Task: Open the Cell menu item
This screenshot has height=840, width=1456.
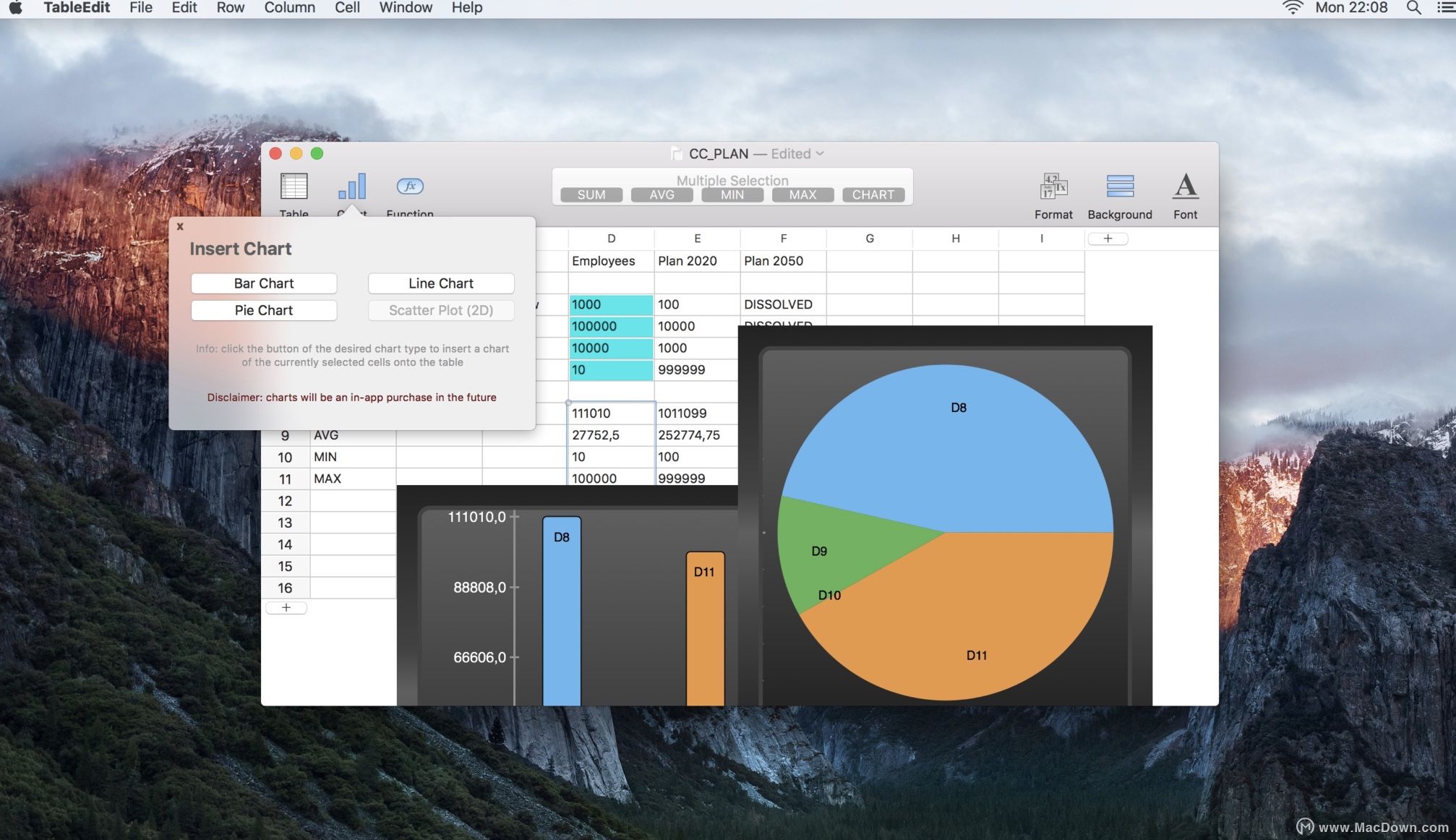Action: click(x=348, y=7)
